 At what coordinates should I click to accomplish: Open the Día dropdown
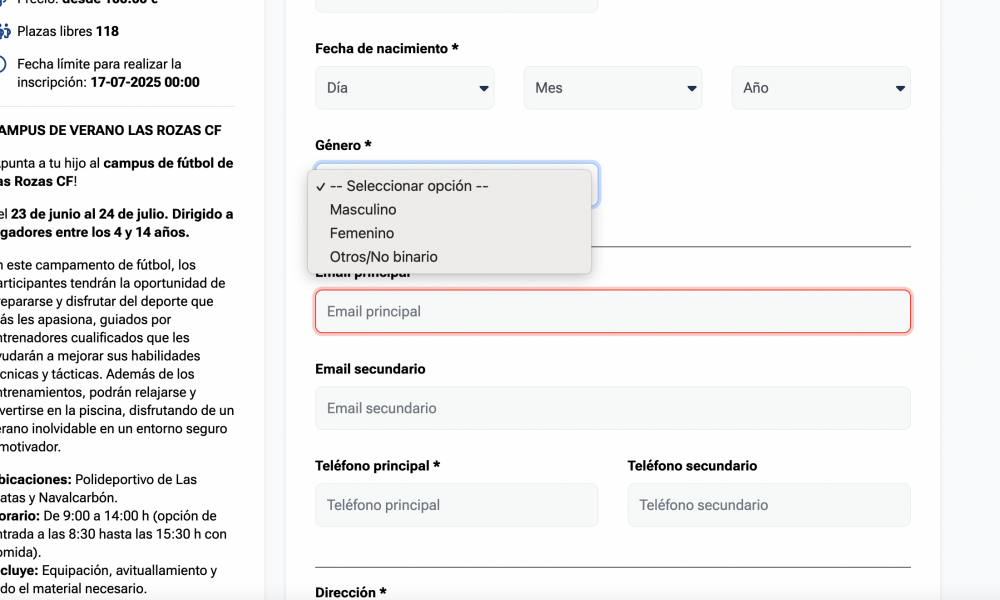coord(404,88)
